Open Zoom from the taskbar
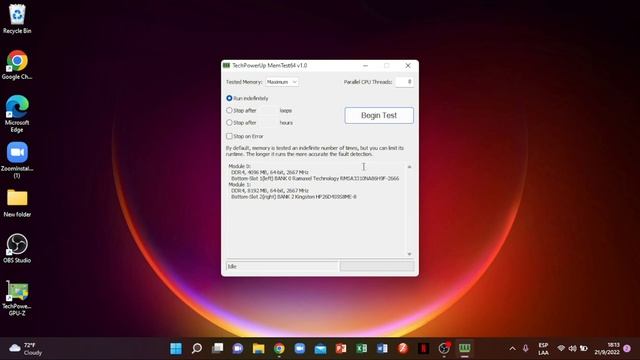The image size is (640, 360). [300, 348]
